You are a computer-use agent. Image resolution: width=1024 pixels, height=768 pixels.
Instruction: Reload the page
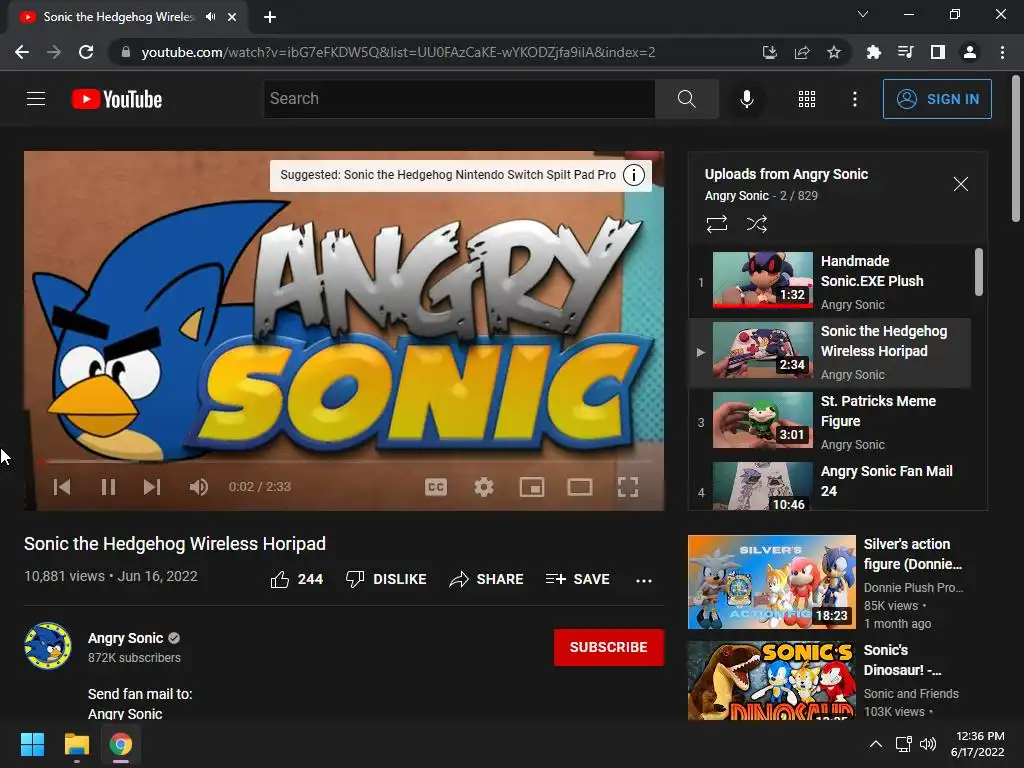(x=86, y=52)
